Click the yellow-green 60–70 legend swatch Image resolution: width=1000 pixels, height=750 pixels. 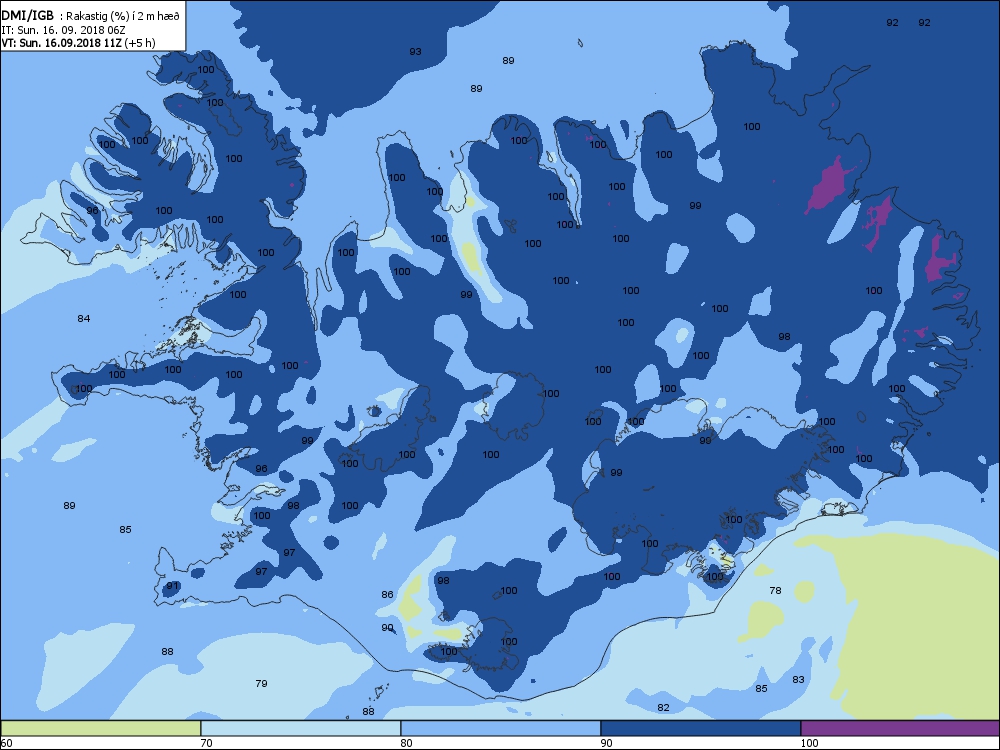click(101, 728)
